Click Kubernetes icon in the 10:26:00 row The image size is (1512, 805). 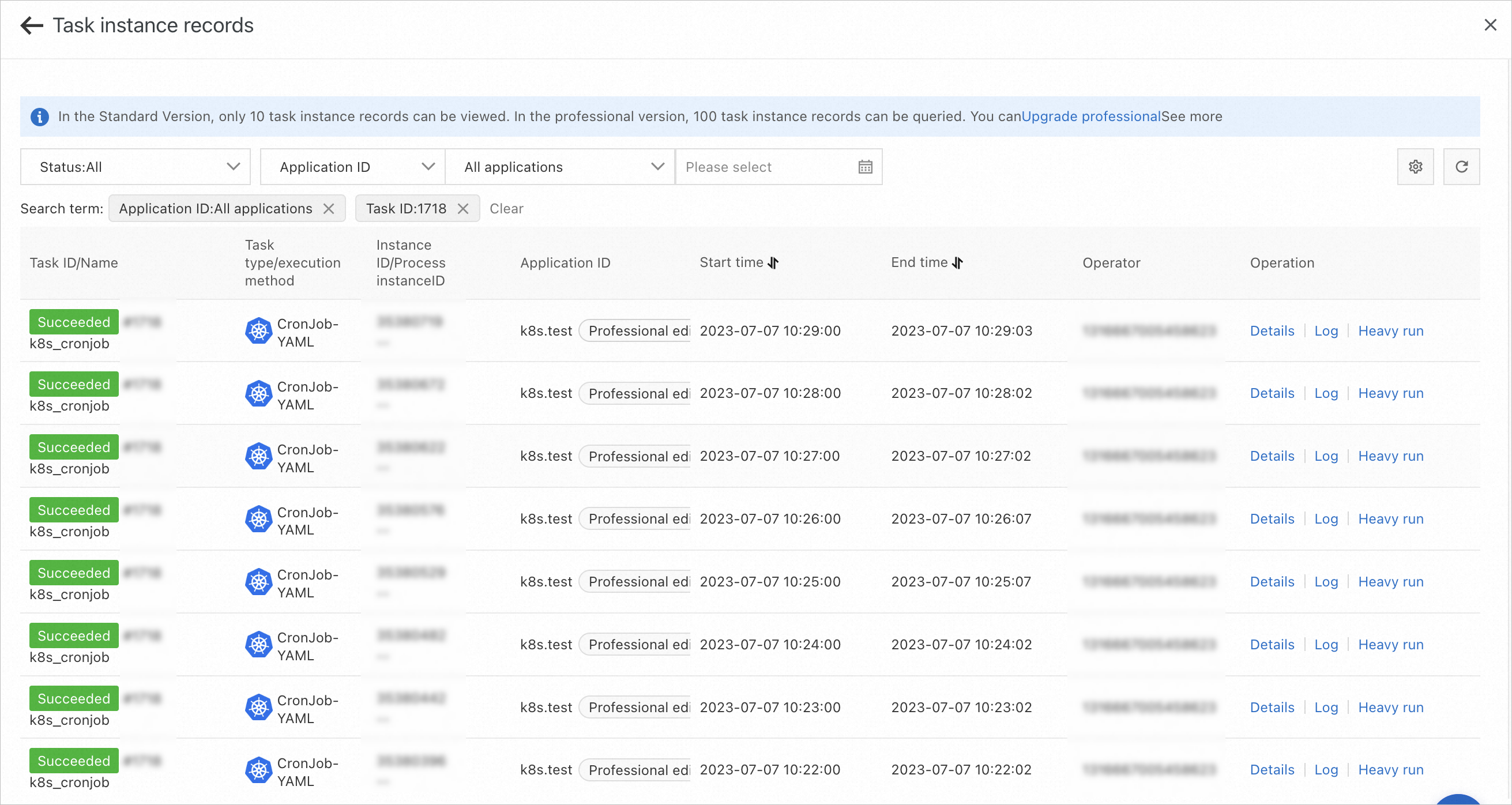pos(258,519)
